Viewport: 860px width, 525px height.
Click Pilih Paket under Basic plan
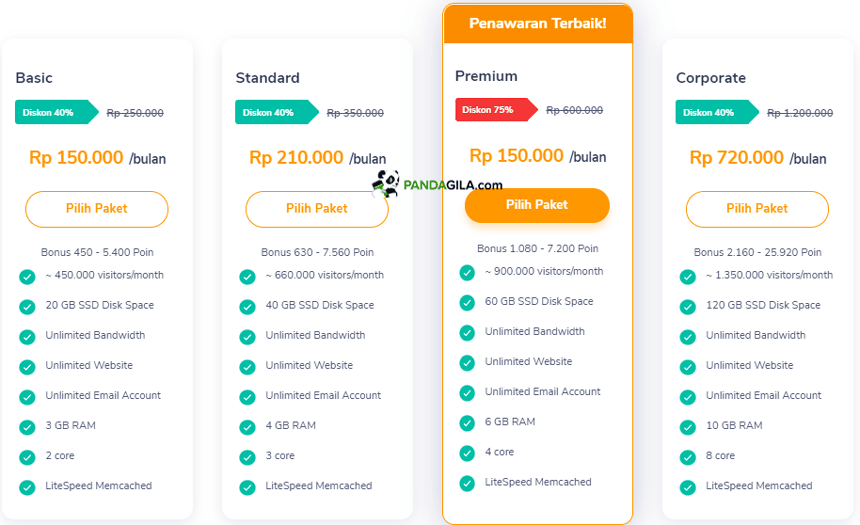coord(97,209)
